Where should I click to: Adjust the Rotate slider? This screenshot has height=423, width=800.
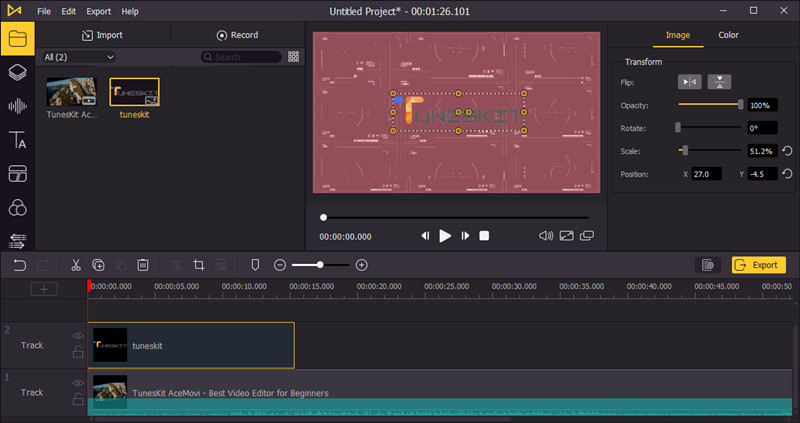[710, 127]
